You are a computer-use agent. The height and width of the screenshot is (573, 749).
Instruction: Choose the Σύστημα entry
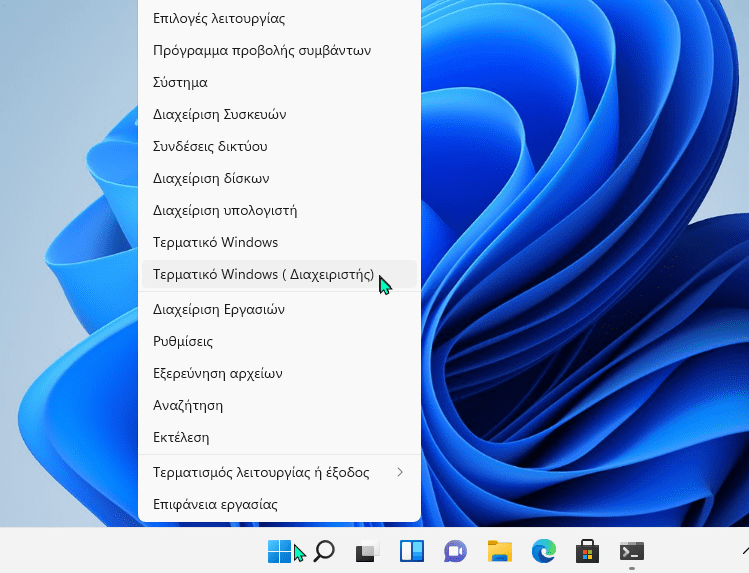coord(279,82)
